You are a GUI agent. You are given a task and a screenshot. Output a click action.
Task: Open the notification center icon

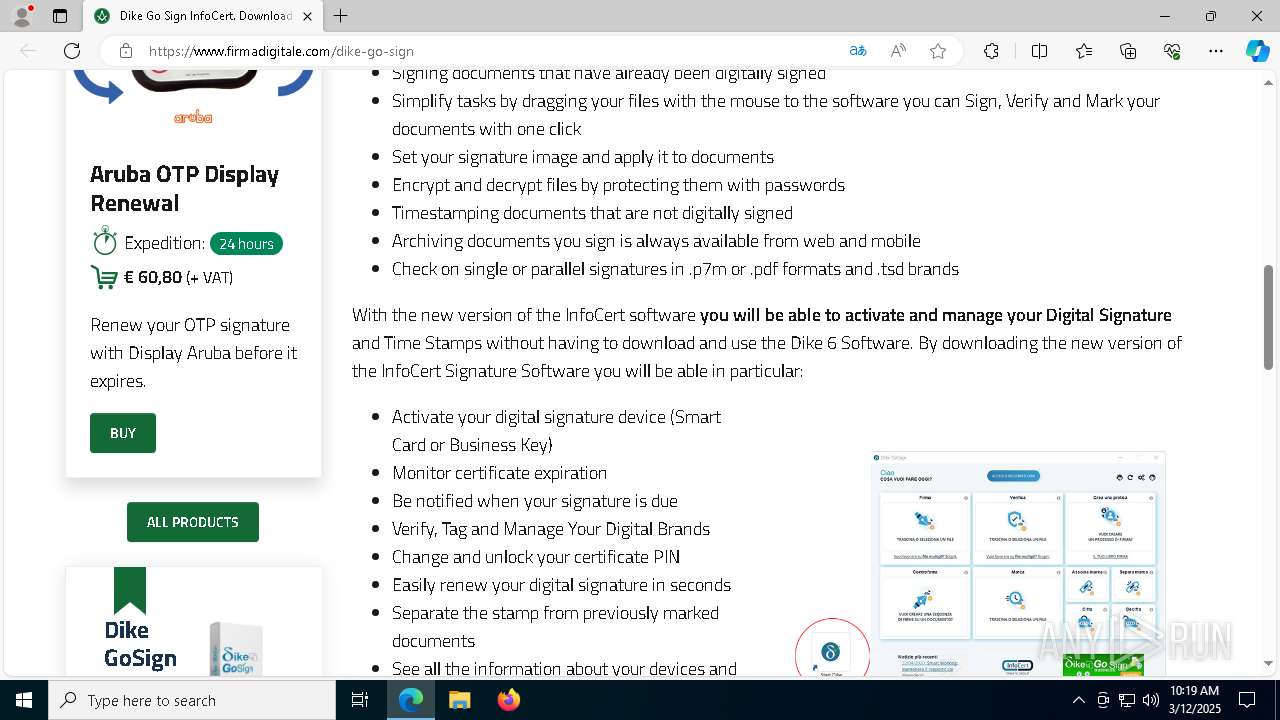[1247, 700]
